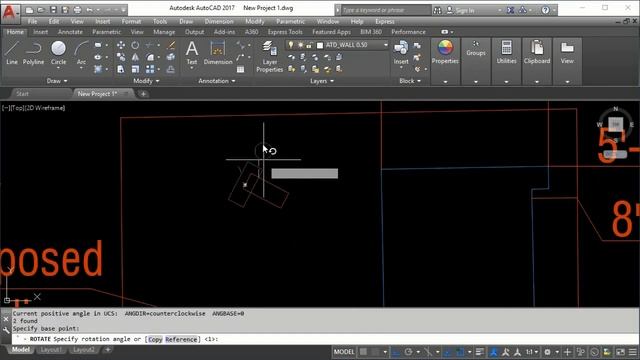This screenshot has height=360, width=640.
Task: Select the Polyline tool
Action: tap(33, 53)
